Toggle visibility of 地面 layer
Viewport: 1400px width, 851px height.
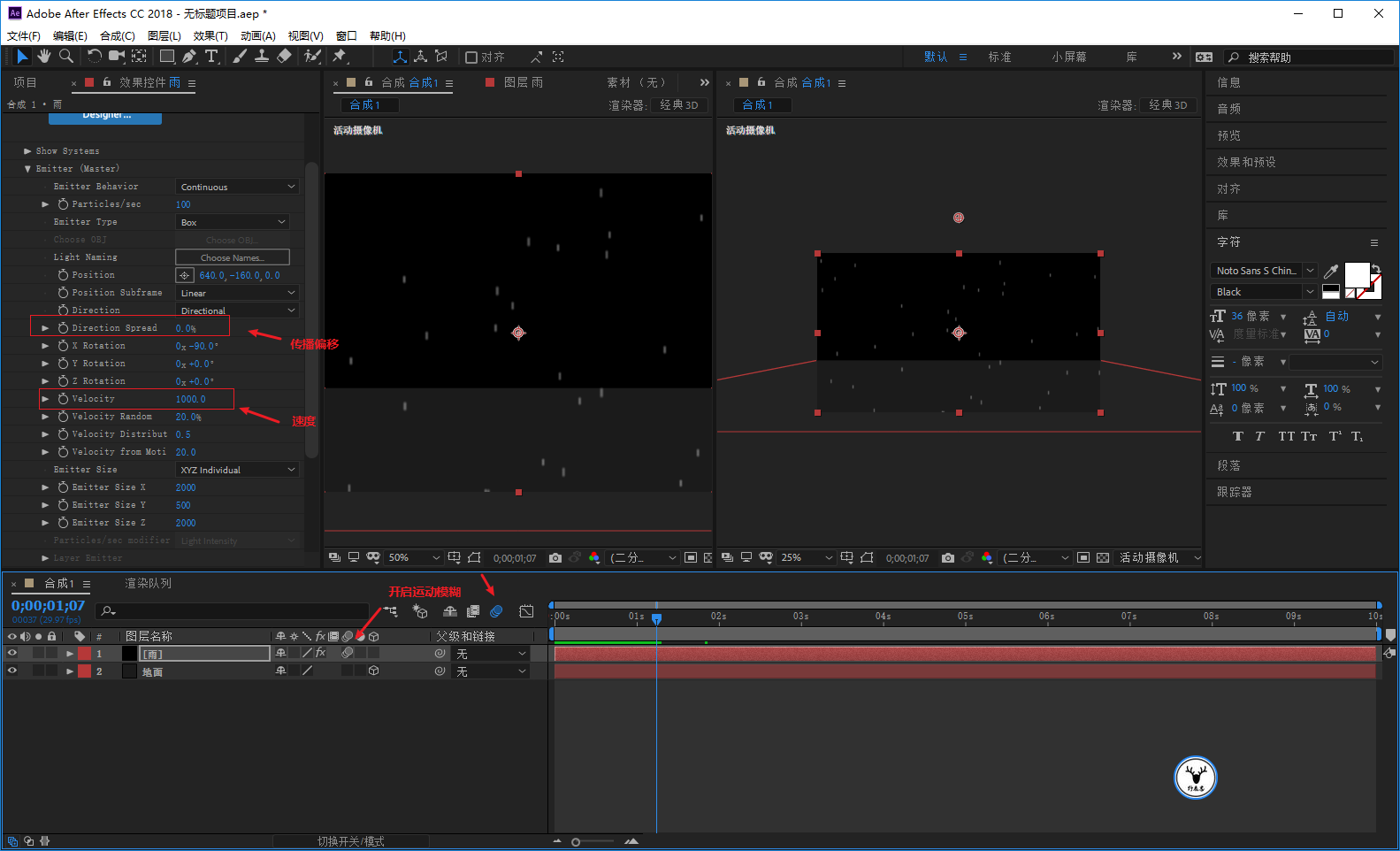point(12,671)
